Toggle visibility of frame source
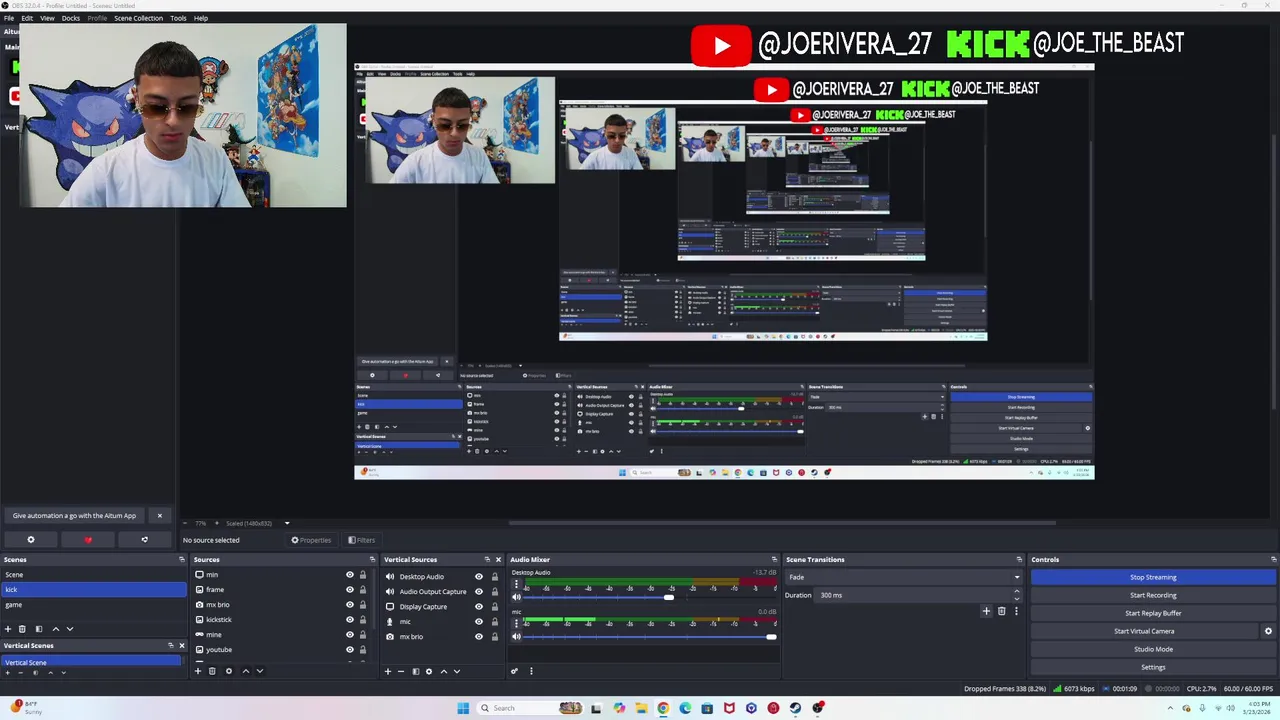Screen dimensions: 1280x720 350,590
